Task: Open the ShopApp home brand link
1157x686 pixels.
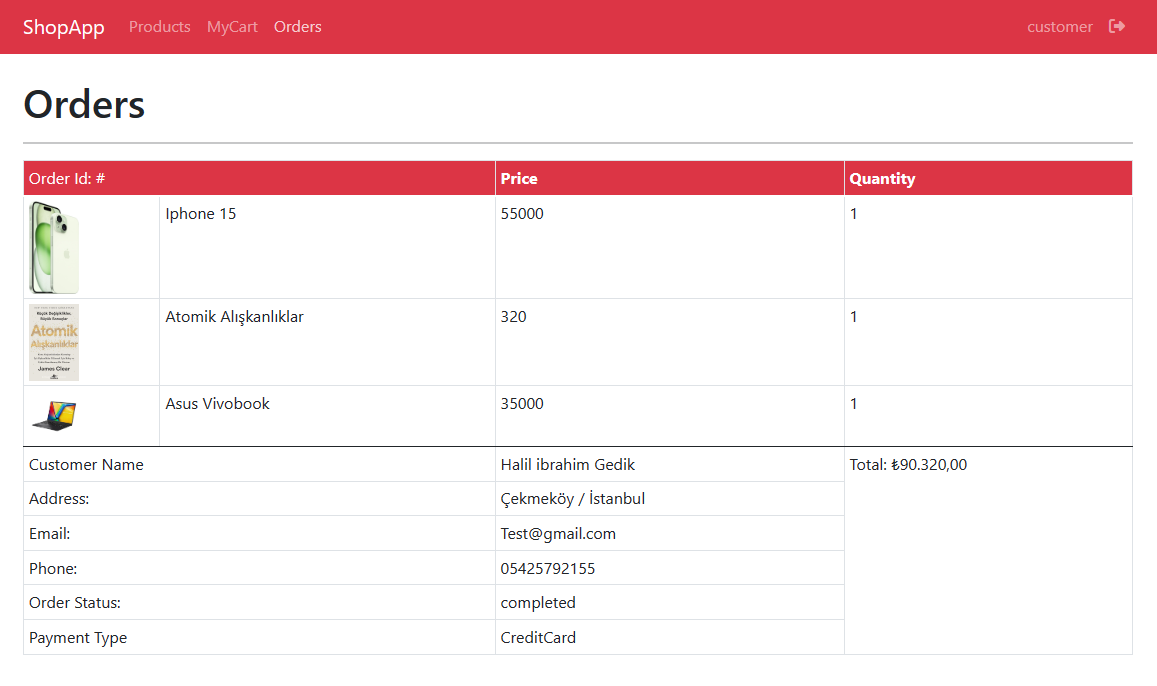Action: click(63, 27)
